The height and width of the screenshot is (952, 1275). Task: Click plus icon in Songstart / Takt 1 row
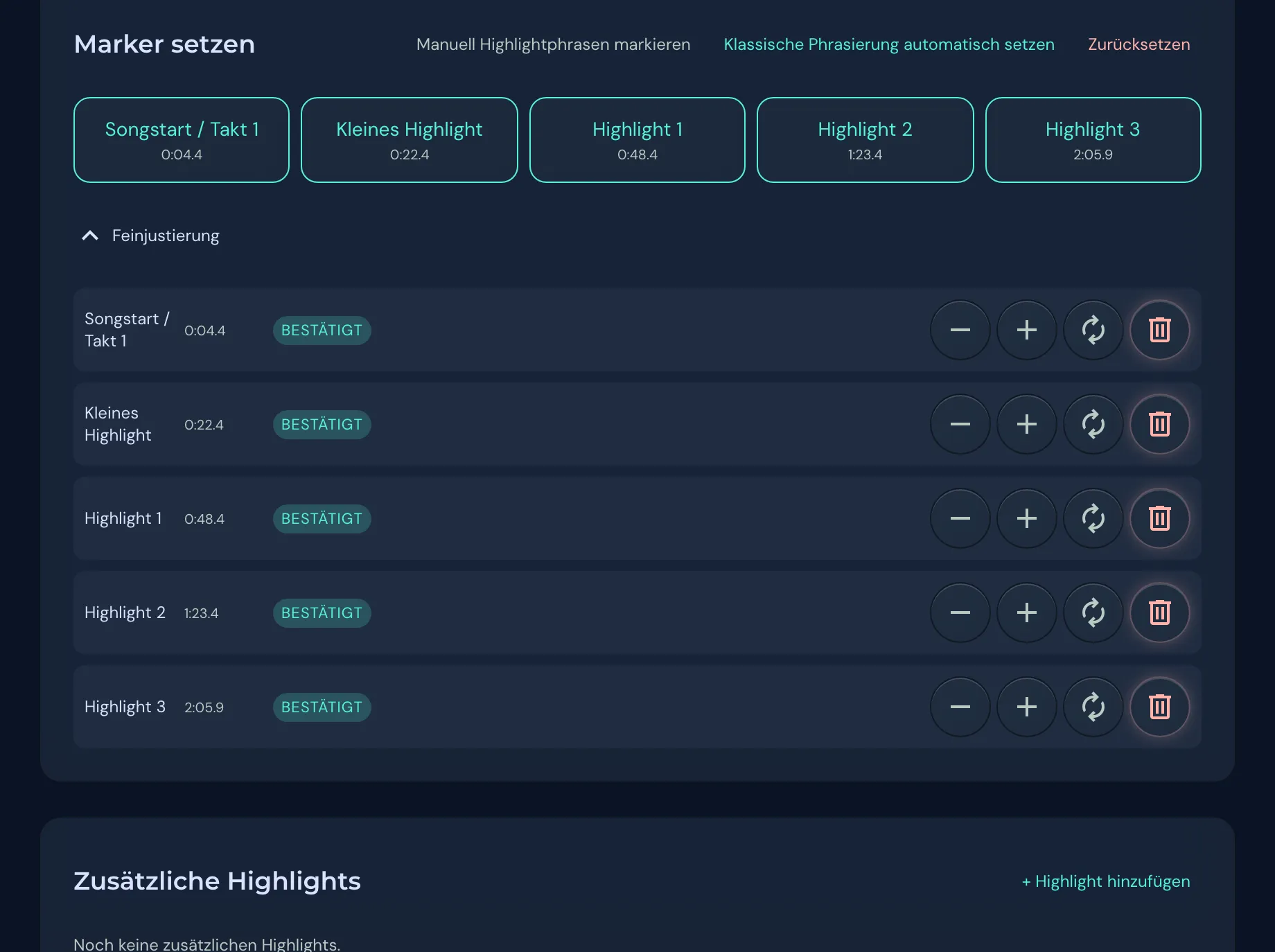[x=1026, y=330]
